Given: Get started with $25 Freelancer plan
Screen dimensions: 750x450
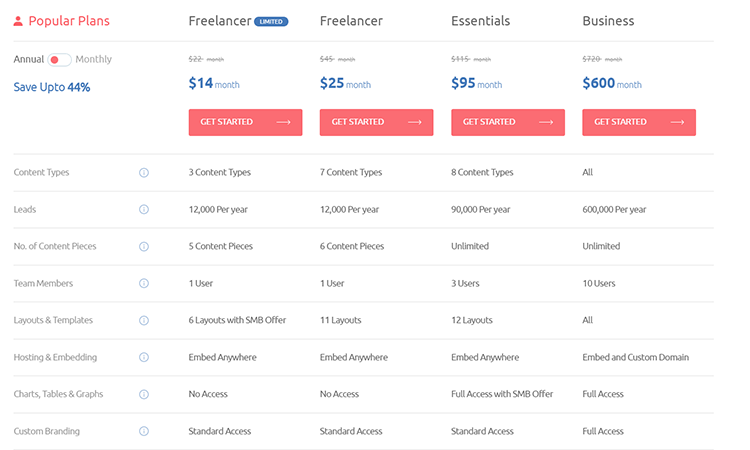Looking at the screenshot, I should tap(376, 122).
